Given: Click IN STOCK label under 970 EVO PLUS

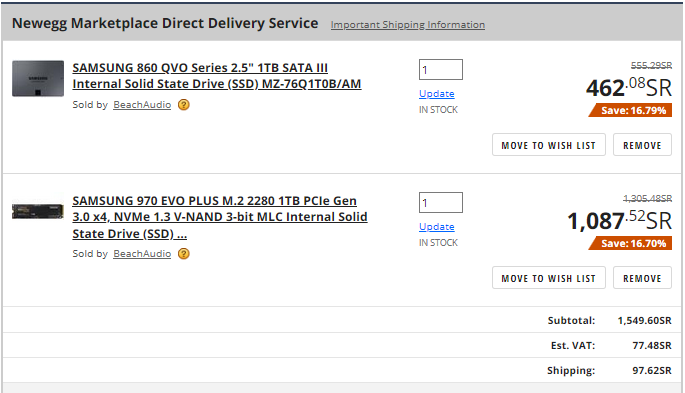Looking at the screenshot, I should pyautogui.click(x=438, y=243).
